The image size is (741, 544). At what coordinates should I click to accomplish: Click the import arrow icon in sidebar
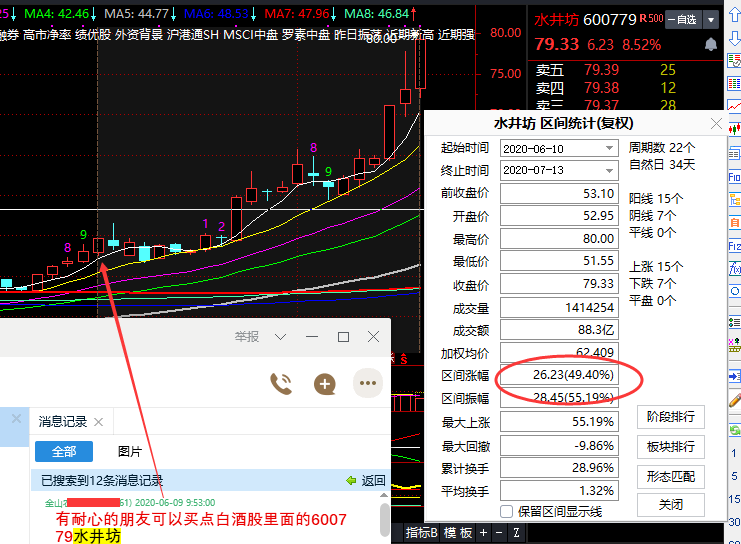tap(734, 376)
